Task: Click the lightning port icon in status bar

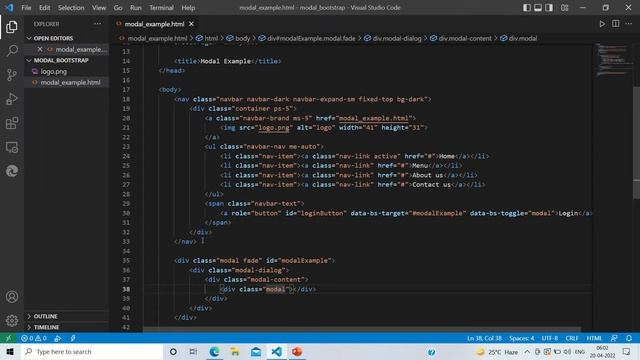Action: coord(73,338)
